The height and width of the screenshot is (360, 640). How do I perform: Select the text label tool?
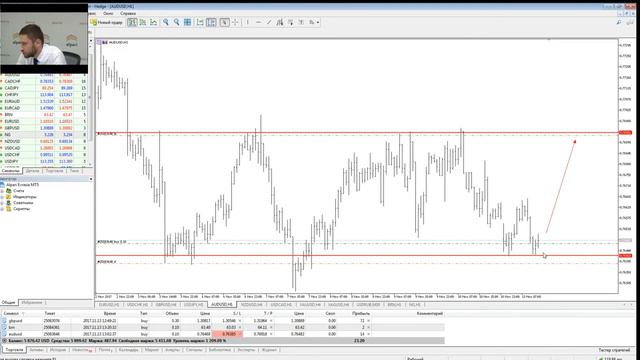pos(301,22)
